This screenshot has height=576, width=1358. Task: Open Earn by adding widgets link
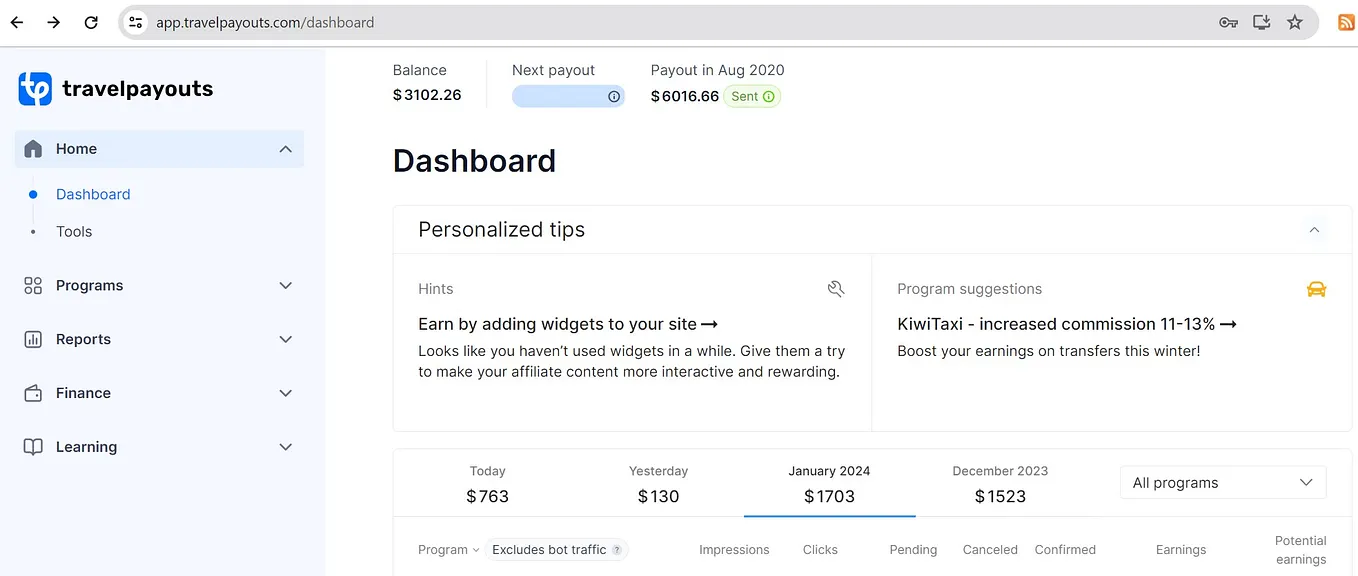[x=568, y=324]
